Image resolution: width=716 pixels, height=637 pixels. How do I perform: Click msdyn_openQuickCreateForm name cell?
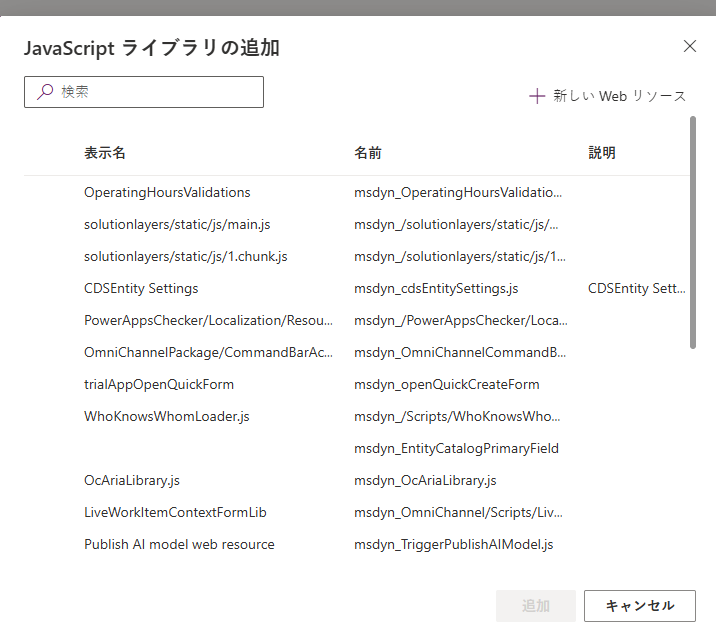pos(447,384)
